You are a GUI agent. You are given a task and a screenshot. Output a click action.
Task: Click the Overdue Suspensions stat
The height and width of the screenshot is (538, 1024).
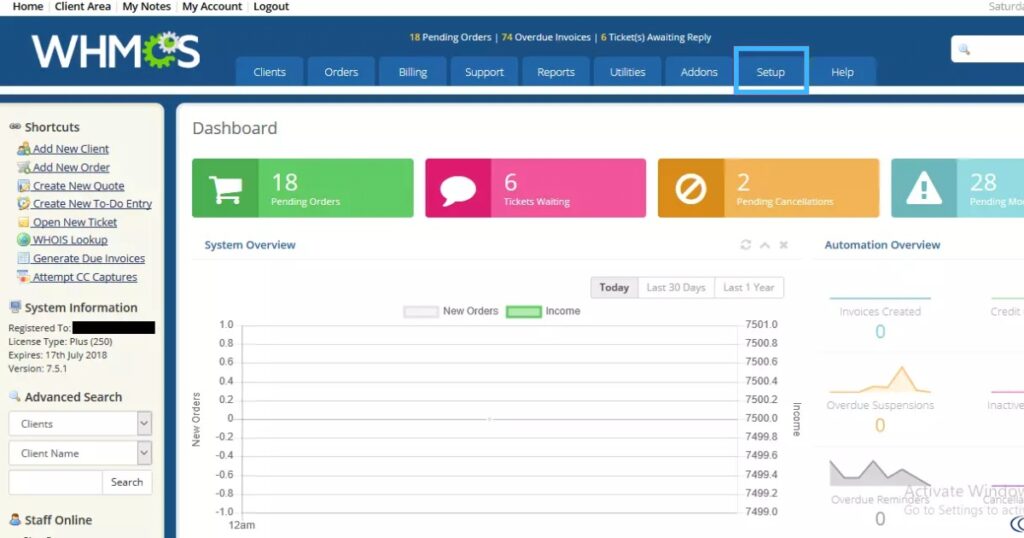point(880,402)
